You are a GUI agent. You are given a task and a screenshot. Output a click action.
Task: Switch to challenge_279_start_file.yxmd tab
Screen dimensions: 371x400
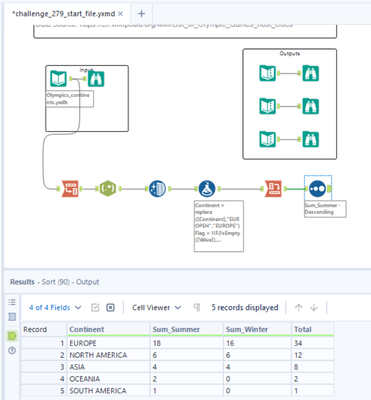[63, 14]
